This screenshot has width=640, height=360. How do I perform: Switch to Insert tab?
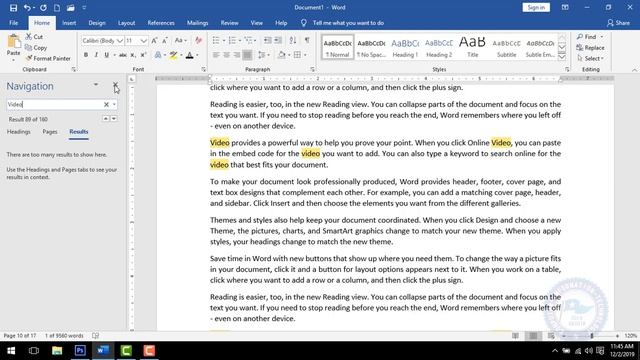[69, 23]
